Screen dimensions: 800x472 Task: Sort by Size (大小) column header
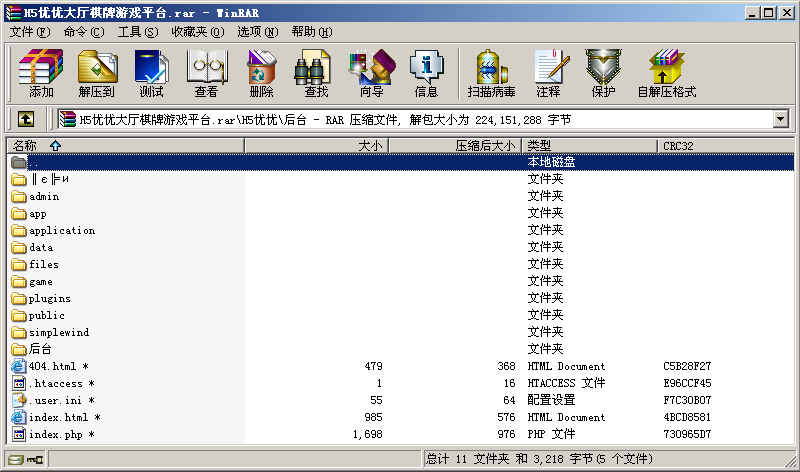pyautogui.click(x=370, y=145)
